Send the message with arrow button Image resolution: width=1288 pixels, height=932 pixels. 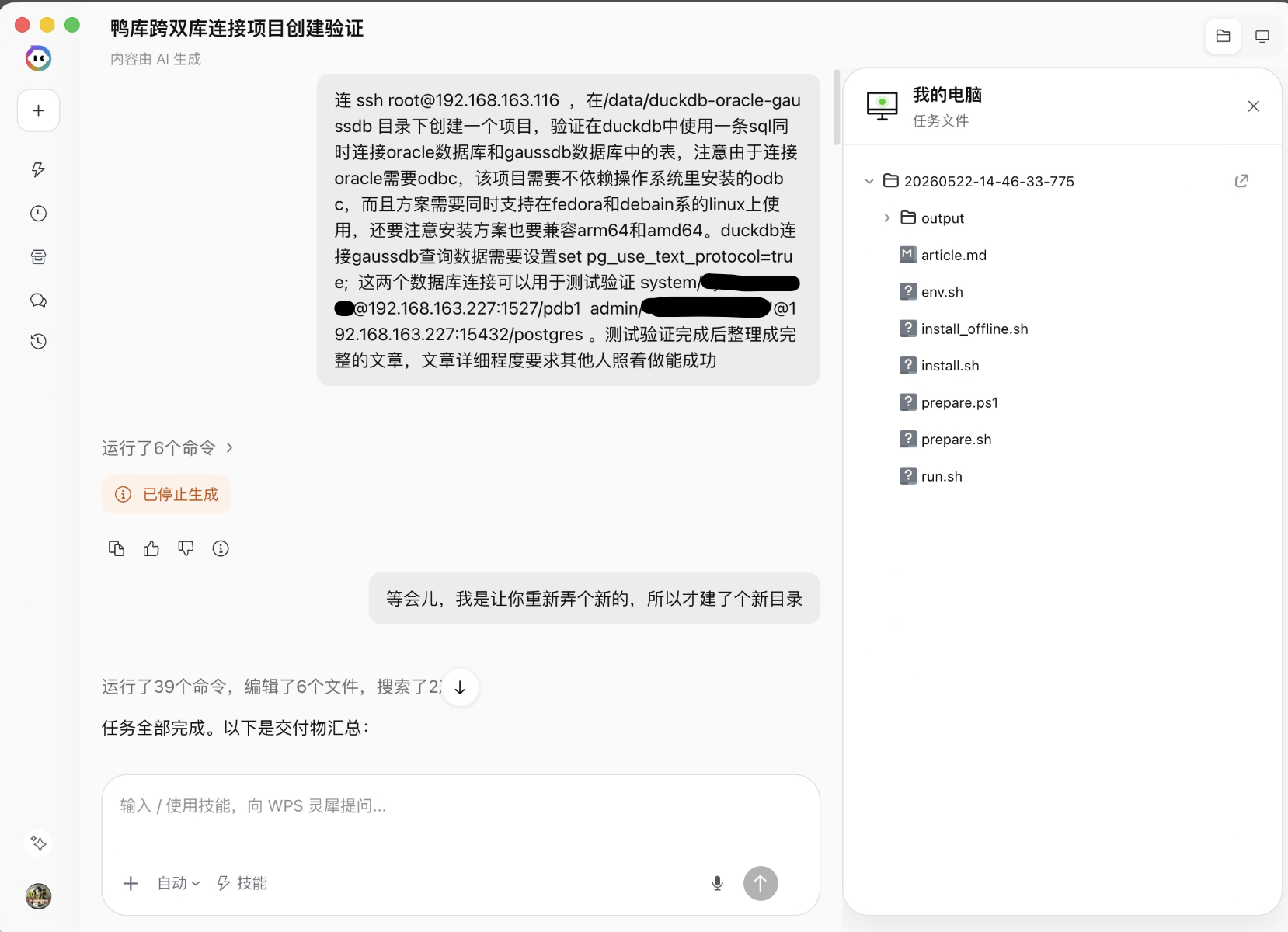click(x=761, y=883)
